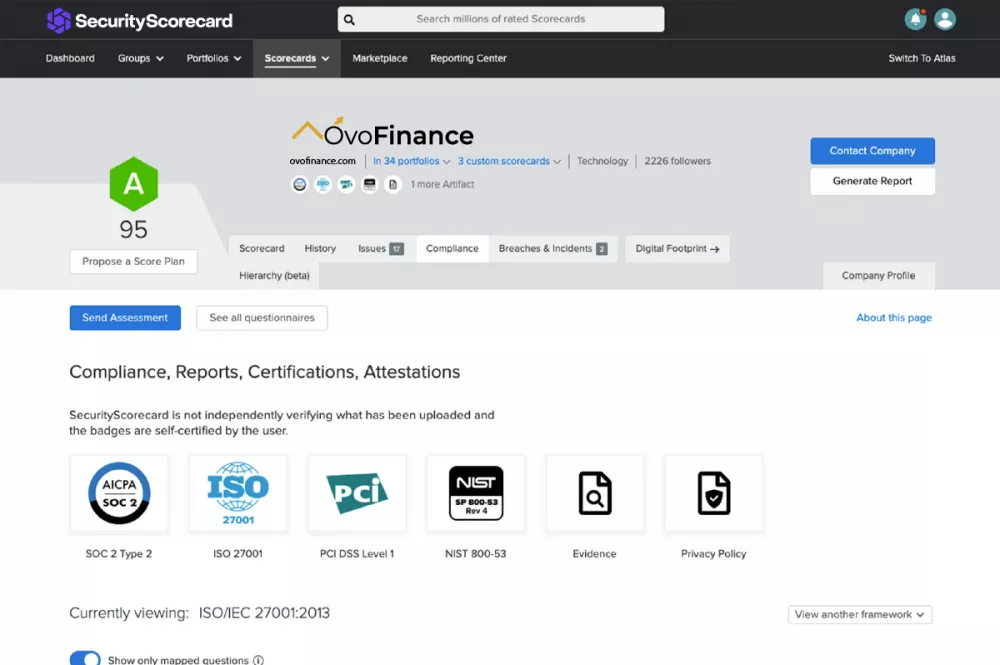Image resolution: width=1000 pixels, height=665 pixels.
Task: Click Contact Company button
Action: pos(872,151)
